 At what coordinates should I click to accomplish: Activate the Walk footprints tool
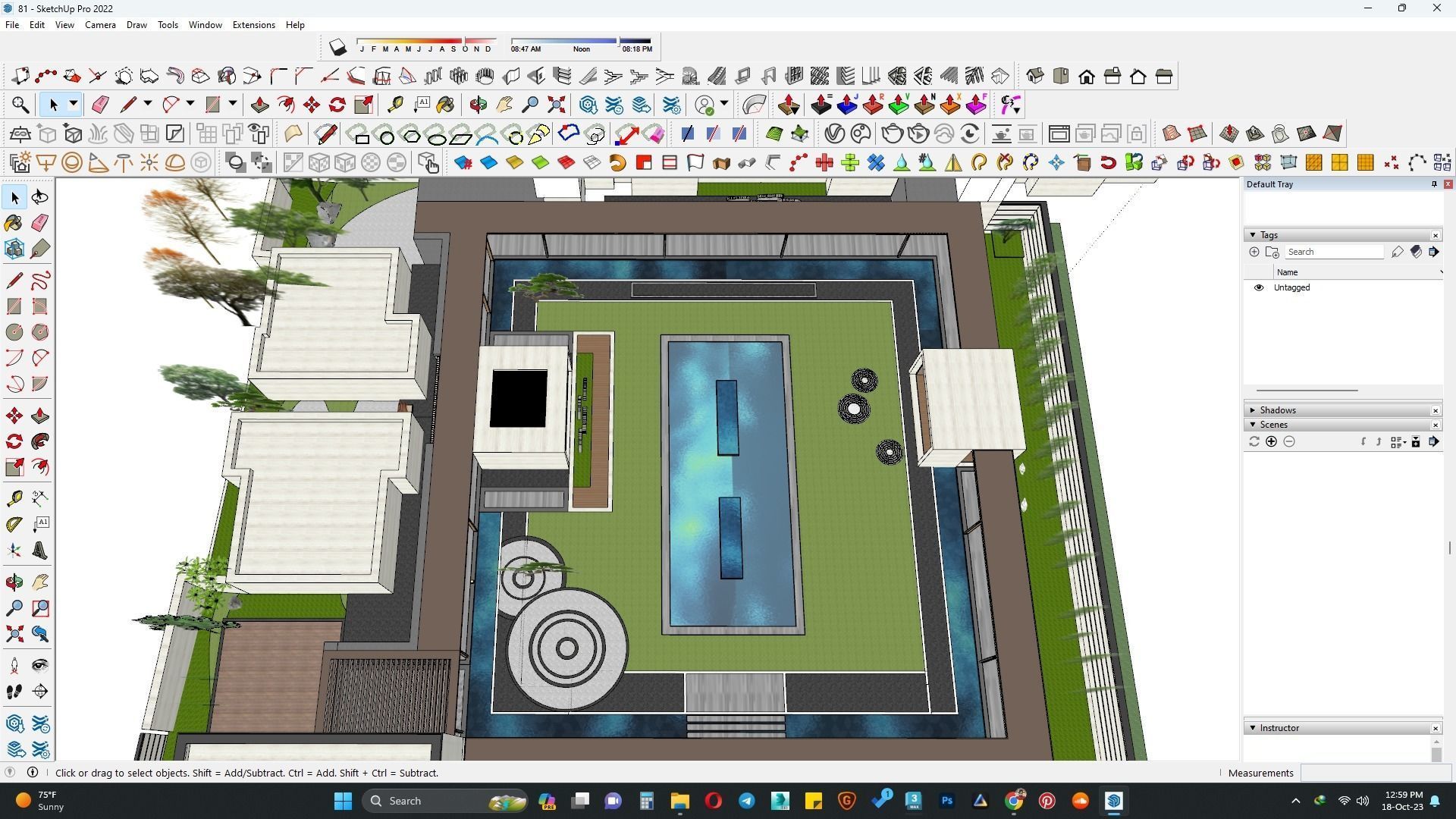(14, 692)
